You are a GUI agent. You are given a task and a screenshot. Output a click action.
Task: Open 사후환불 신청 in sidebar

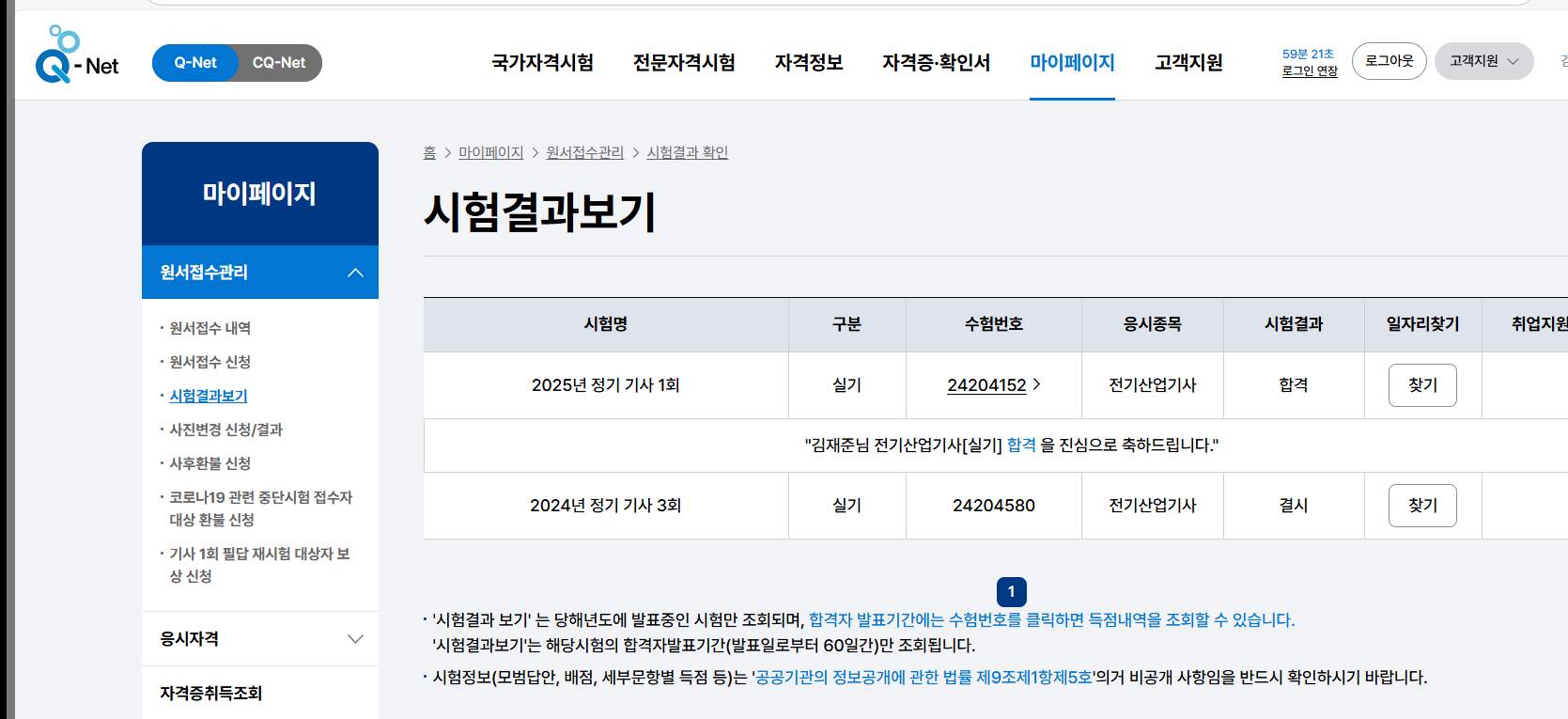click(210, 463)
